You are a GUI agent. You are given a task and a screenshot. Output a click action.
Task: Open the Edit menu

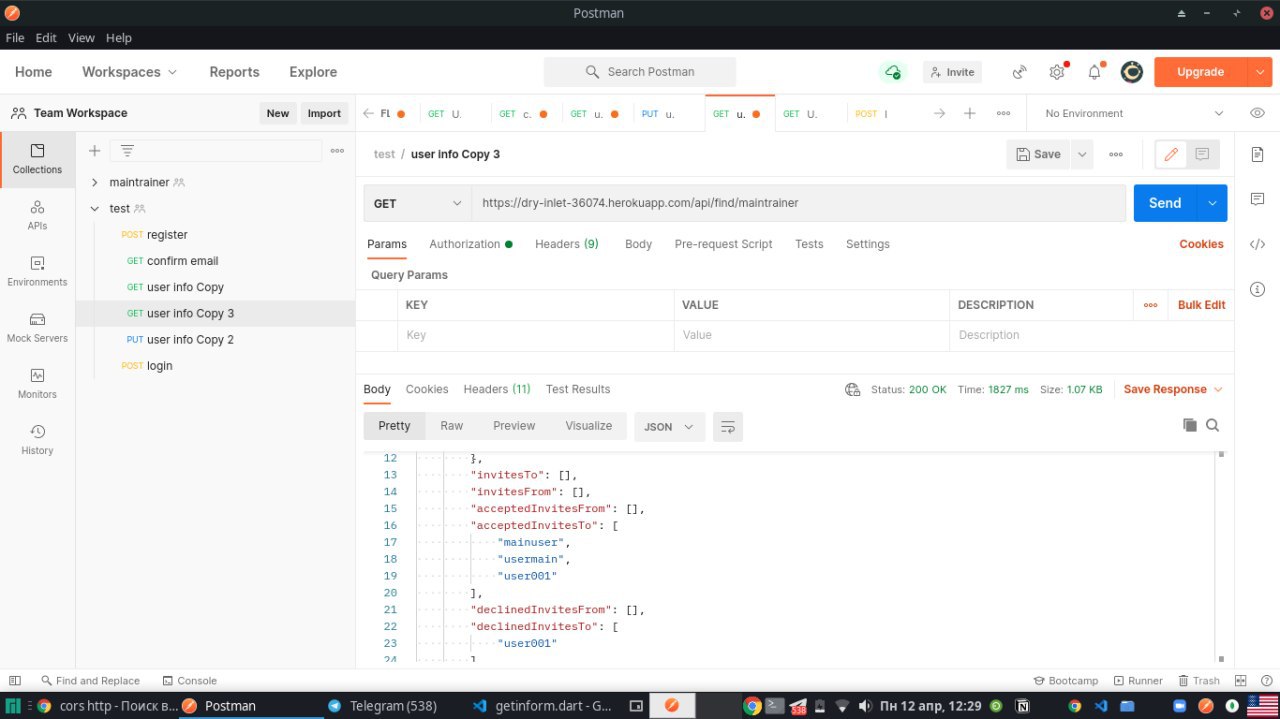(x=46, y=38)
